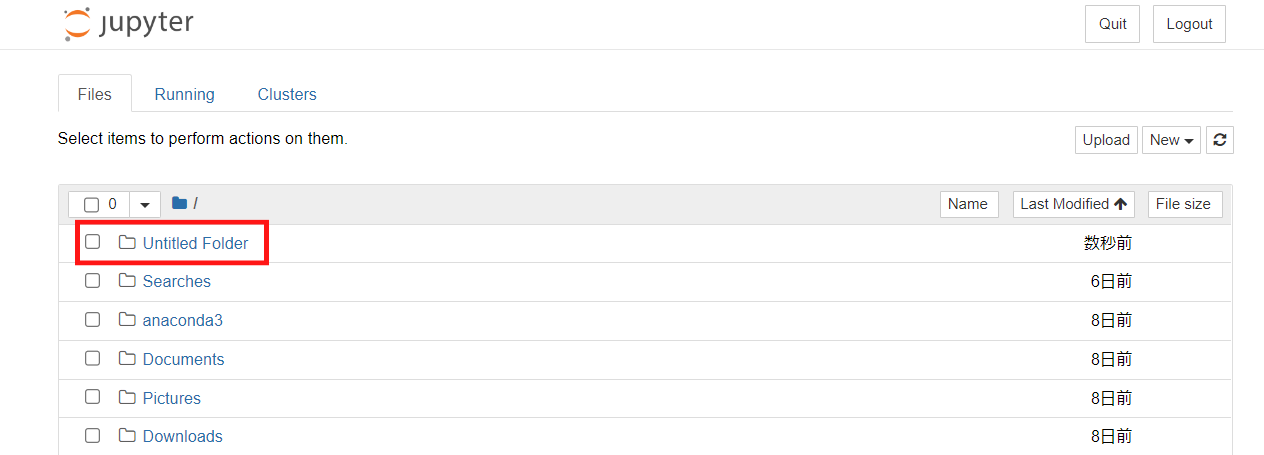Click the Searches folder icon
The height and width of the screenshot is (455, 1264).
click(x=127, y=281)
